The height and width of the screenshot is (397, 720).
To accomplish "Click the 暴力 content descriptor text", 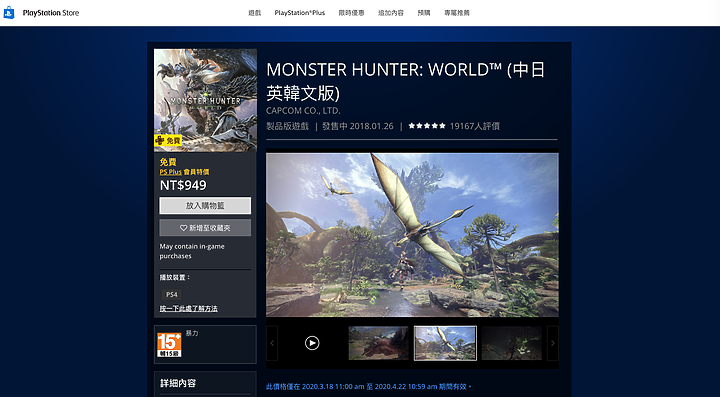I will point(192,333).
